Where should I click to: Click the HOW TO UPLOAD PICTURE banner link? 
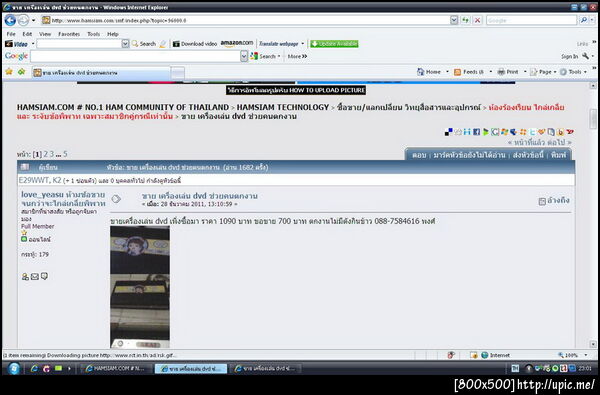(296, 90)
